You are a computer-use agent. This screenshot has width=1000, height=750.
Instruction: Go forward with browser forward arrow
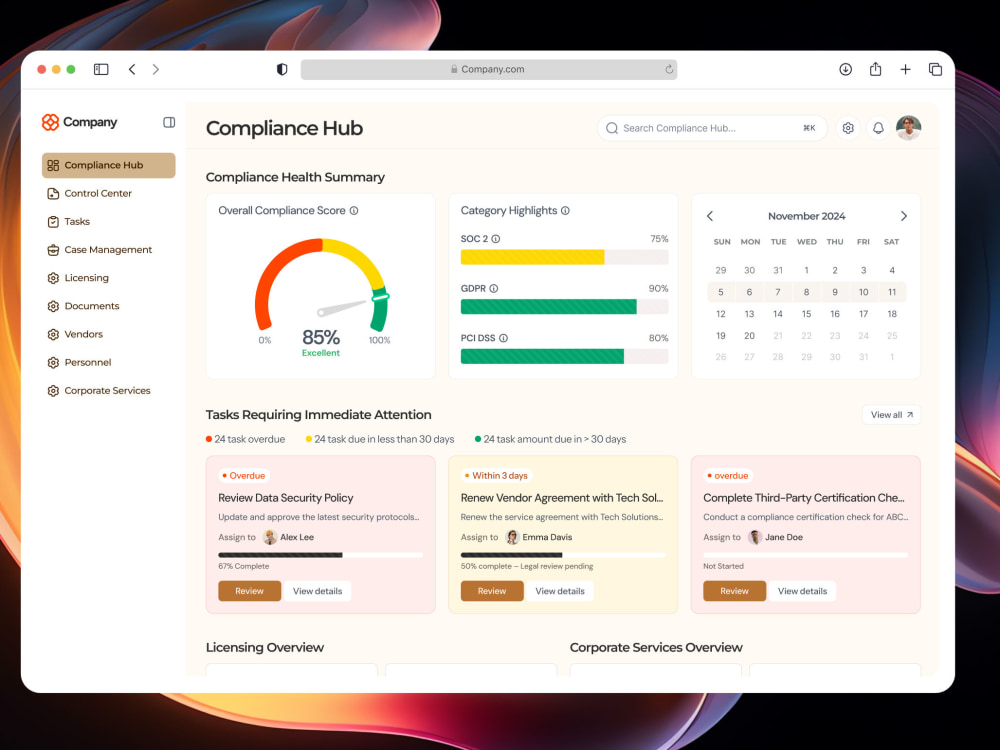point(156,69)
